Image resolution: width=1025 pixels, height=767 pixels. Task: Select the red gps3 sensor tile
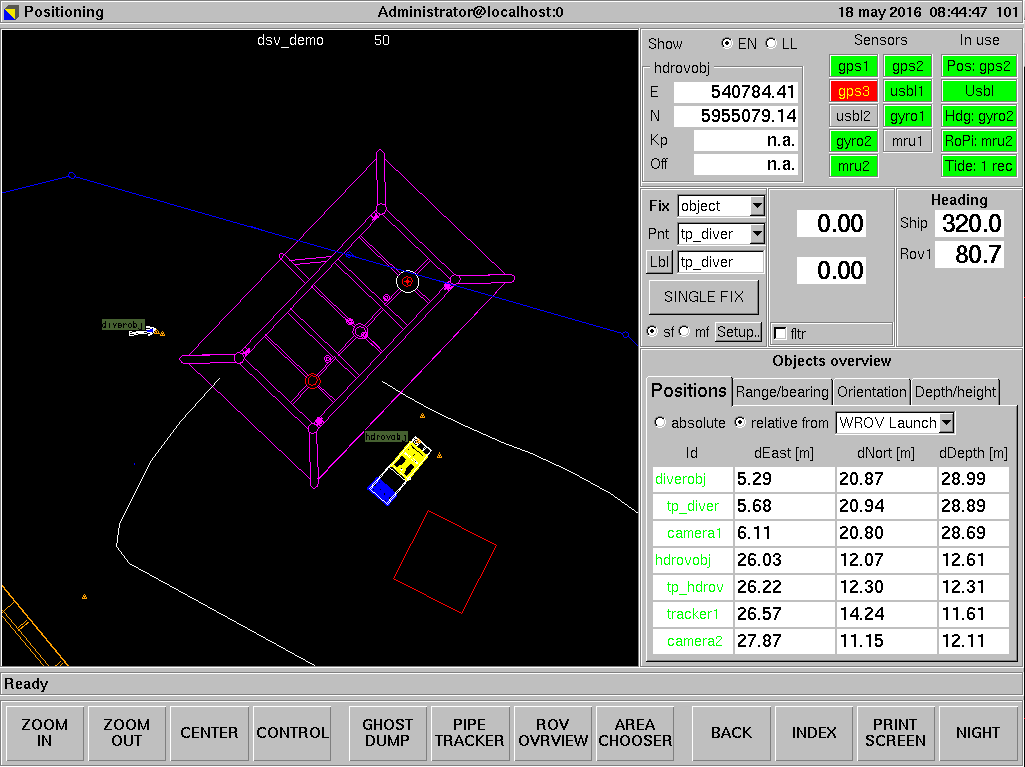pyautogui.click(x=853, y=91)
